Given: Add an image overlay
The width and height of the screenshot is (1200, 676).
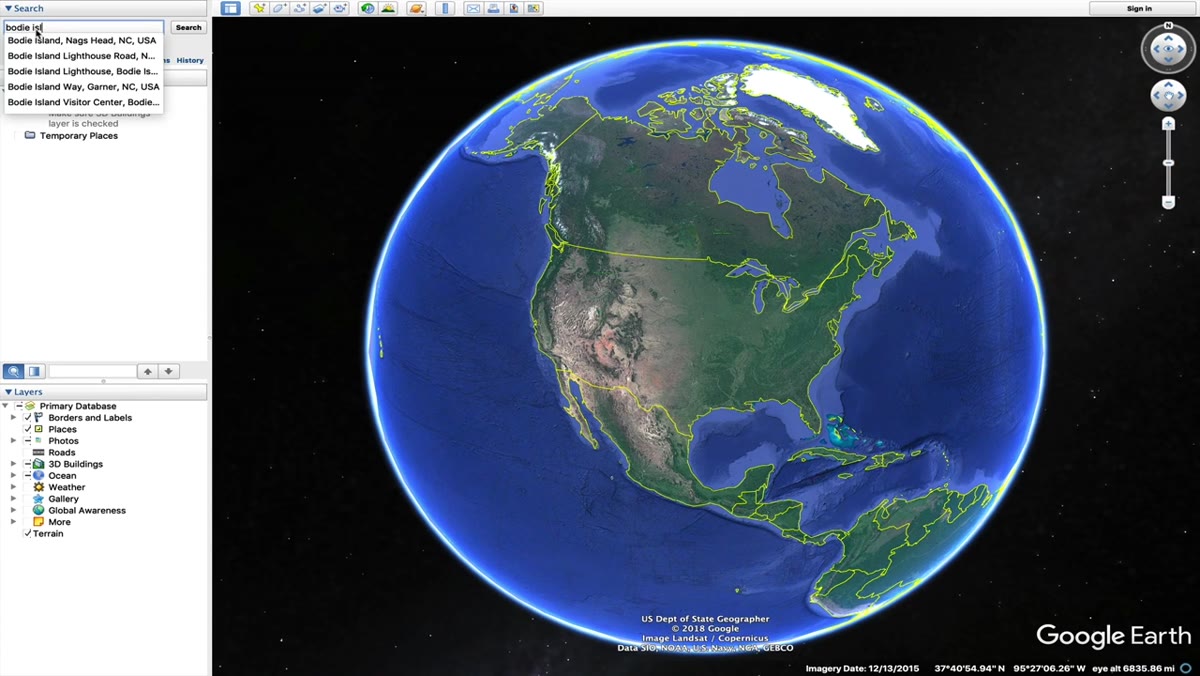Looking at the screenshot, I should pyautogui.click(x=319, y=8).
